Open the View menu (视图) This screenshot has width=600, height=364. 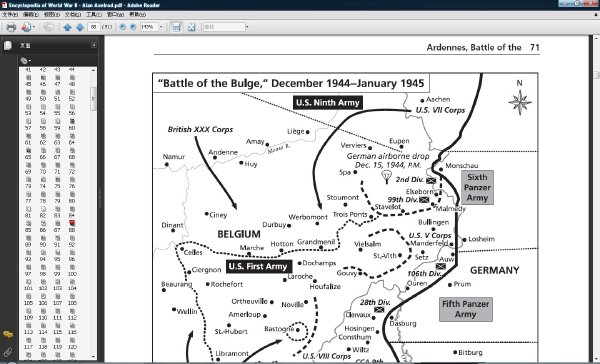(52, 15)
